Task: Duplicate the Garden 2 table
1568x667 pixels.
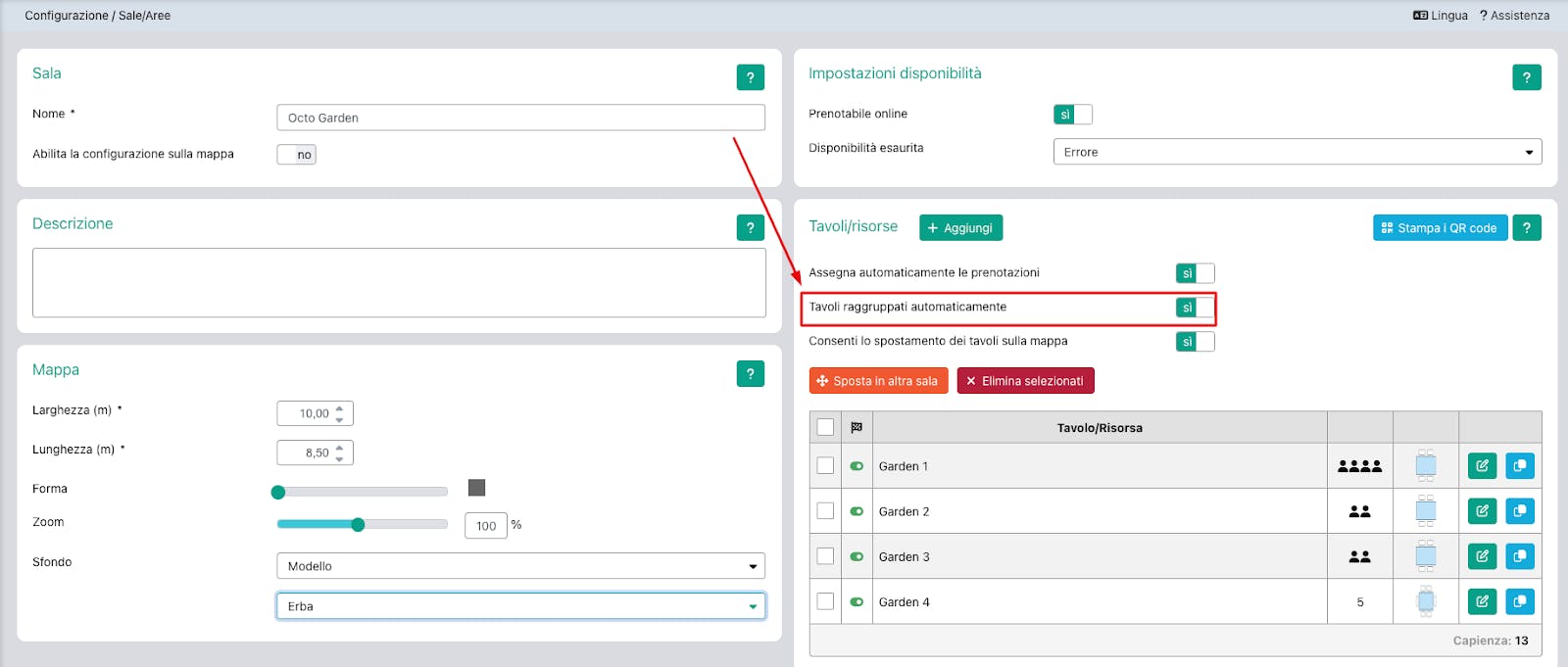Action: point(1519,511)
